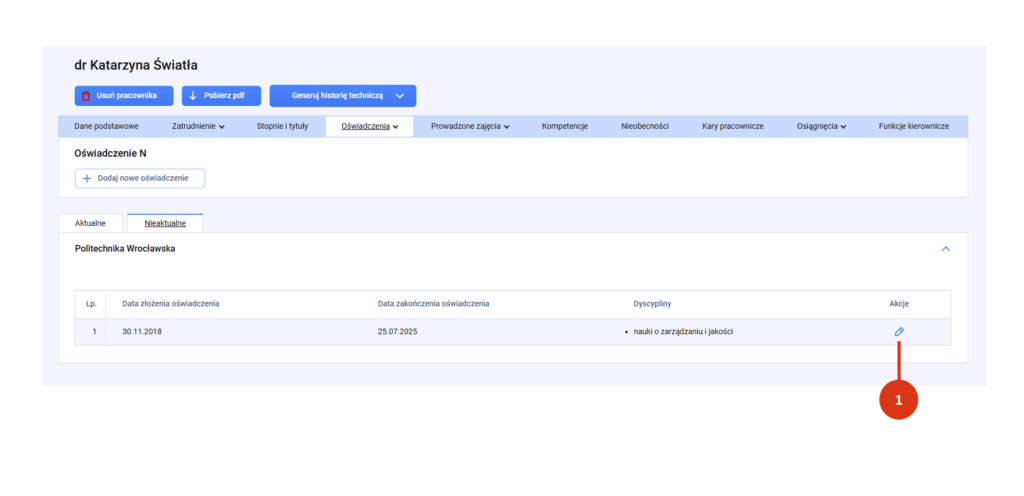Open the Kompetencje tab
Viewport: 1024px width, 496px height.
point(565,126)
